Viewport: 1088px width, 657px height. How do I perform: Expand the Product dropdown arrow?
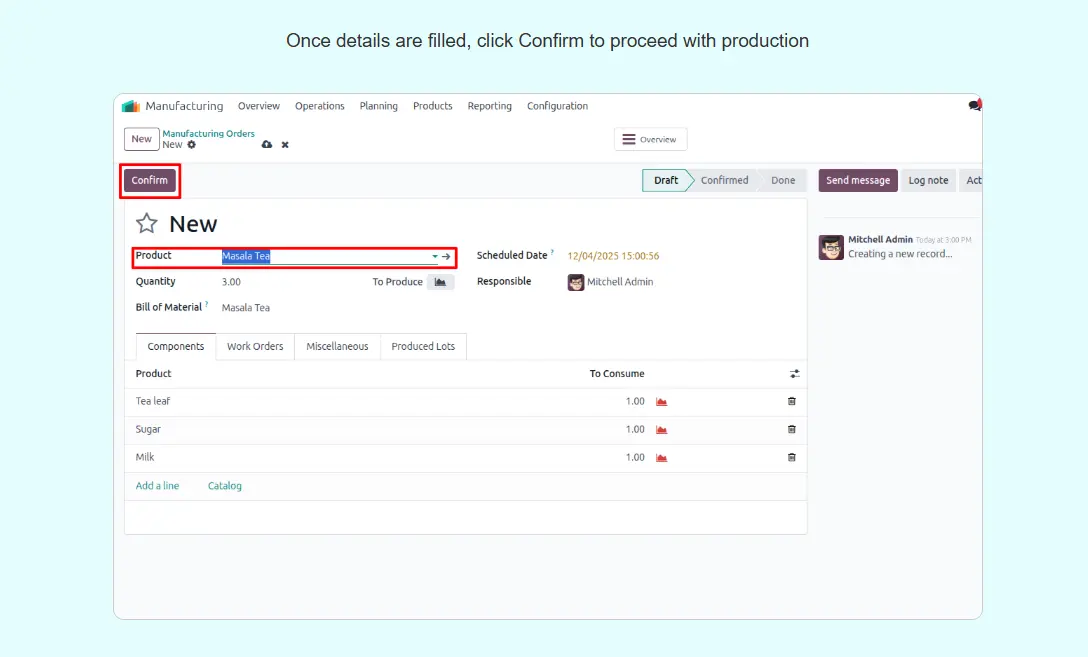click(435, 257)
